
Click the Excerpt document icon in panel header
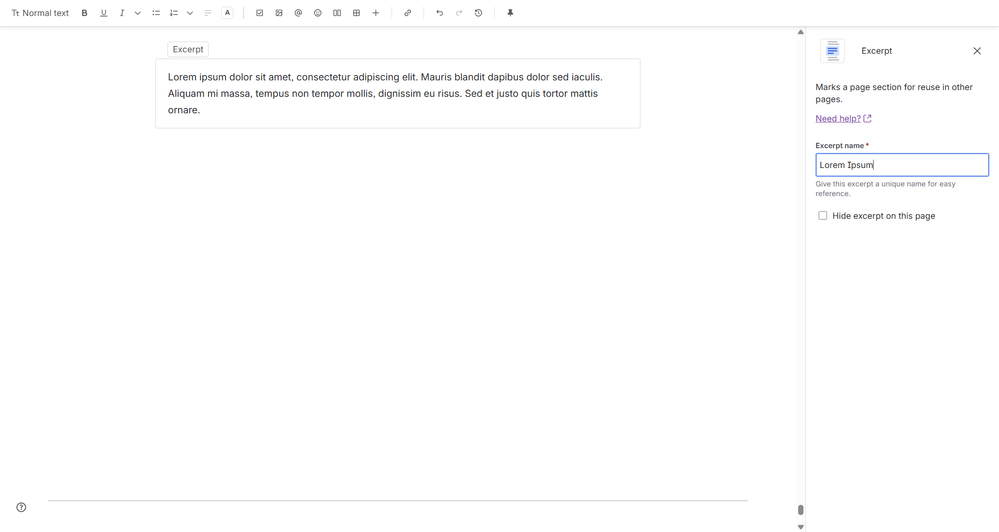click(x=832, y=51)
